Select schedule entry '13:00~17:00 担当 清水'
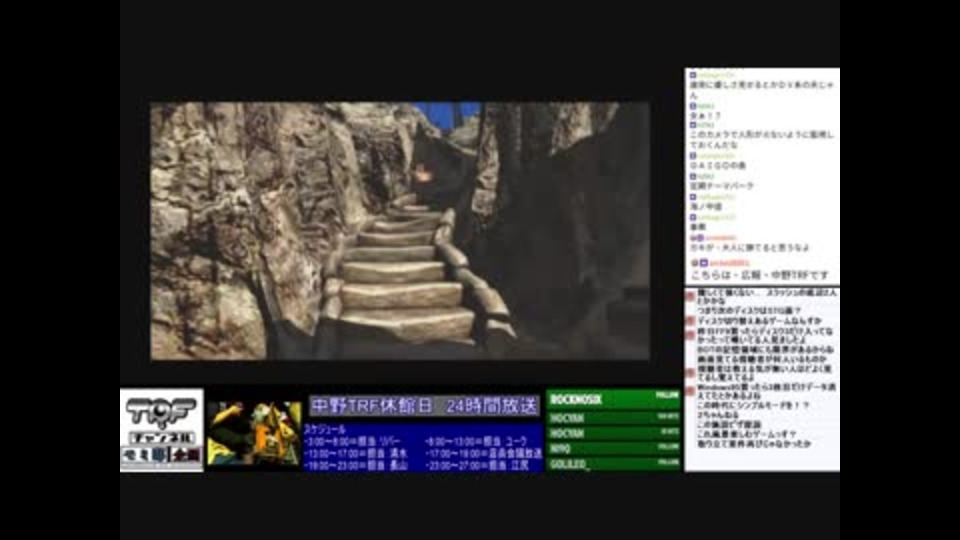 [x=356, y=454]
